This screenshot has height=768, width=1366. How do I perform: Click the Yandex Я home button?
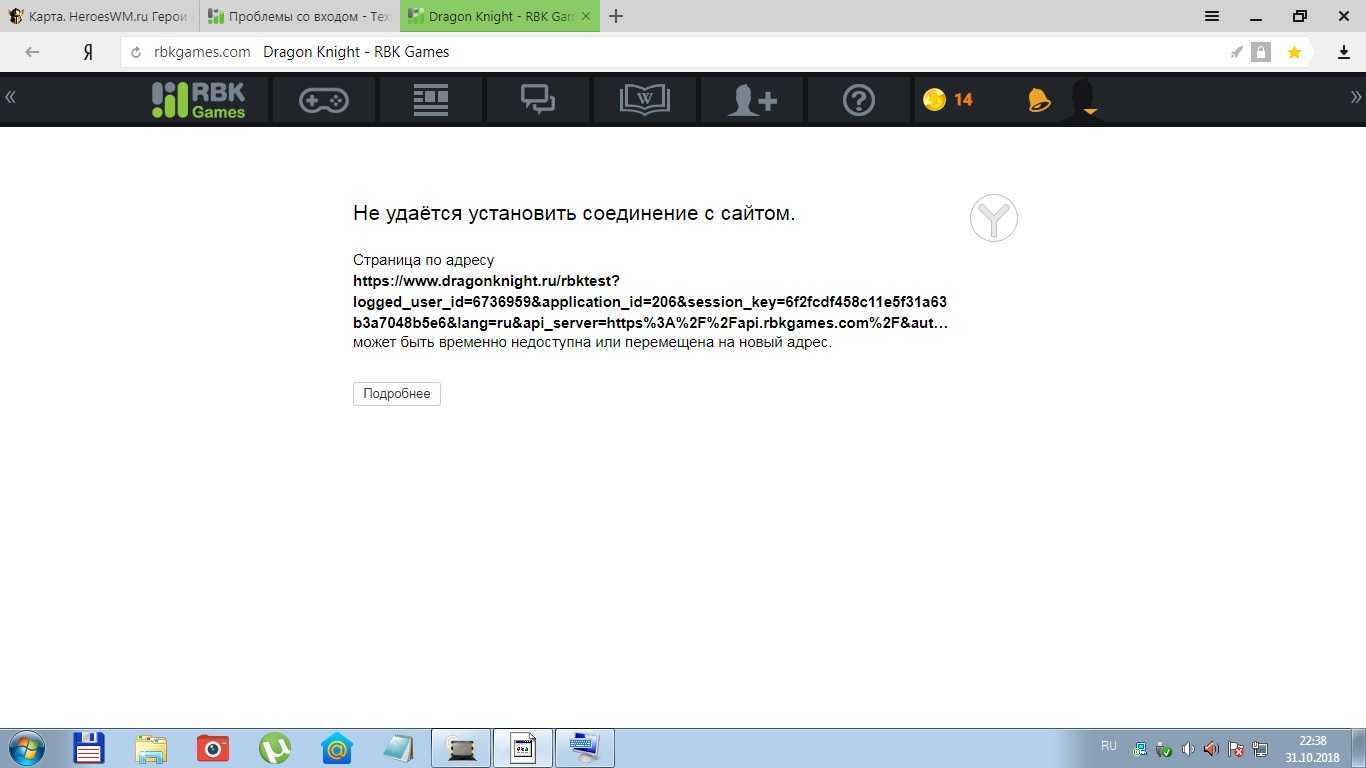tap(88, 52)
